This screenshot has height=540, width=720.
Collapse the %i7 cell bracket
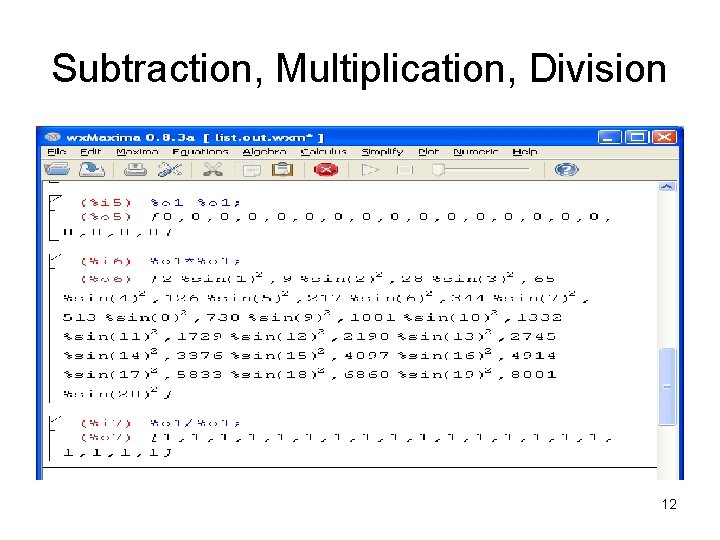54,422
